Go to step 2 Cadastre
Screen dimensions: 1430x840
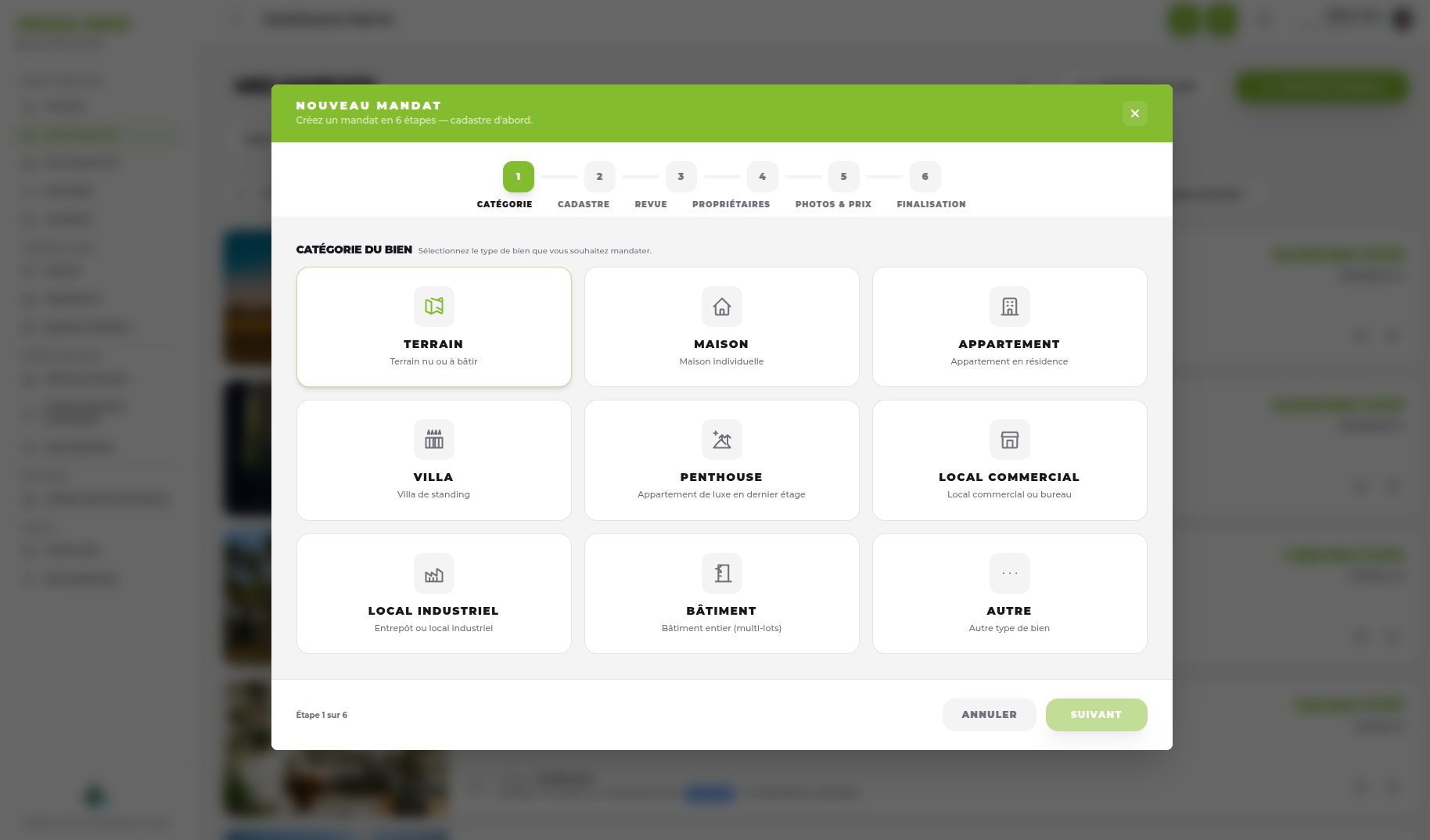click(600, 177)
